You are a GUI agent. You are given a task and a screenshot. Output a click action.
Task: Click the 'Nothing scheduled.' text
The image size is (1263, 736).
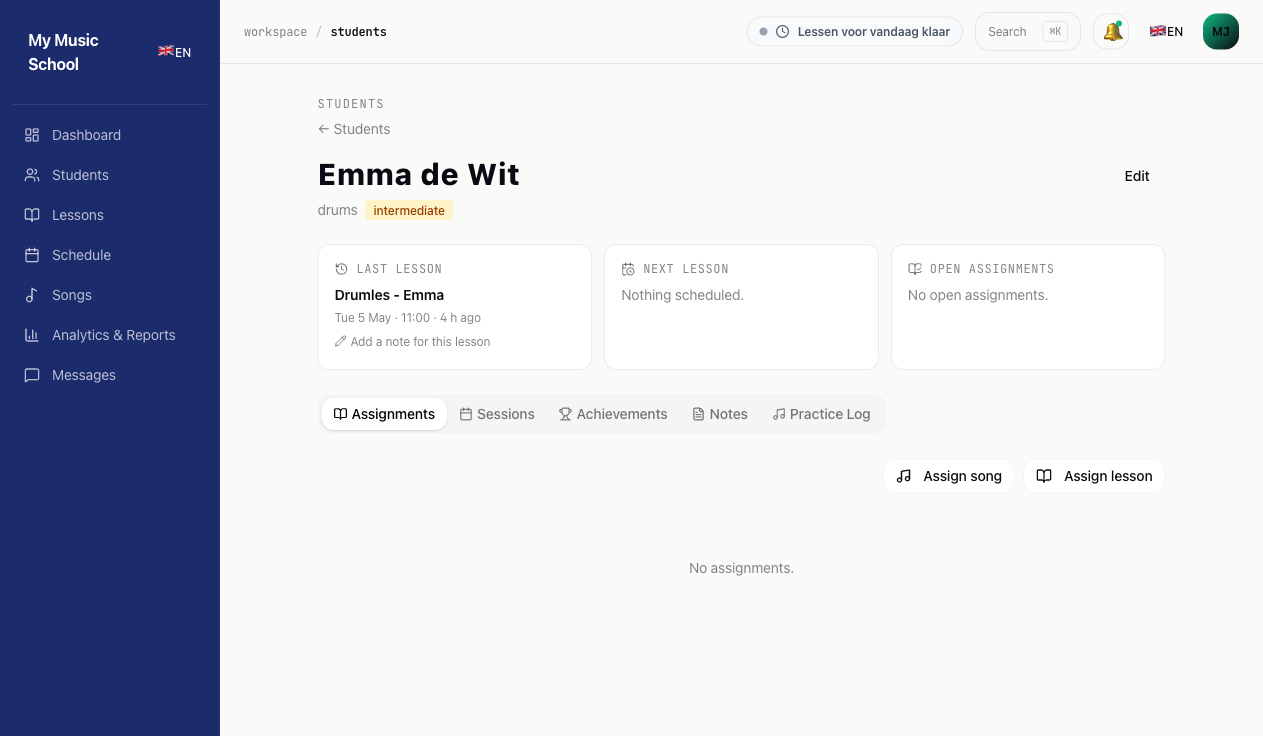click(683, 295)
